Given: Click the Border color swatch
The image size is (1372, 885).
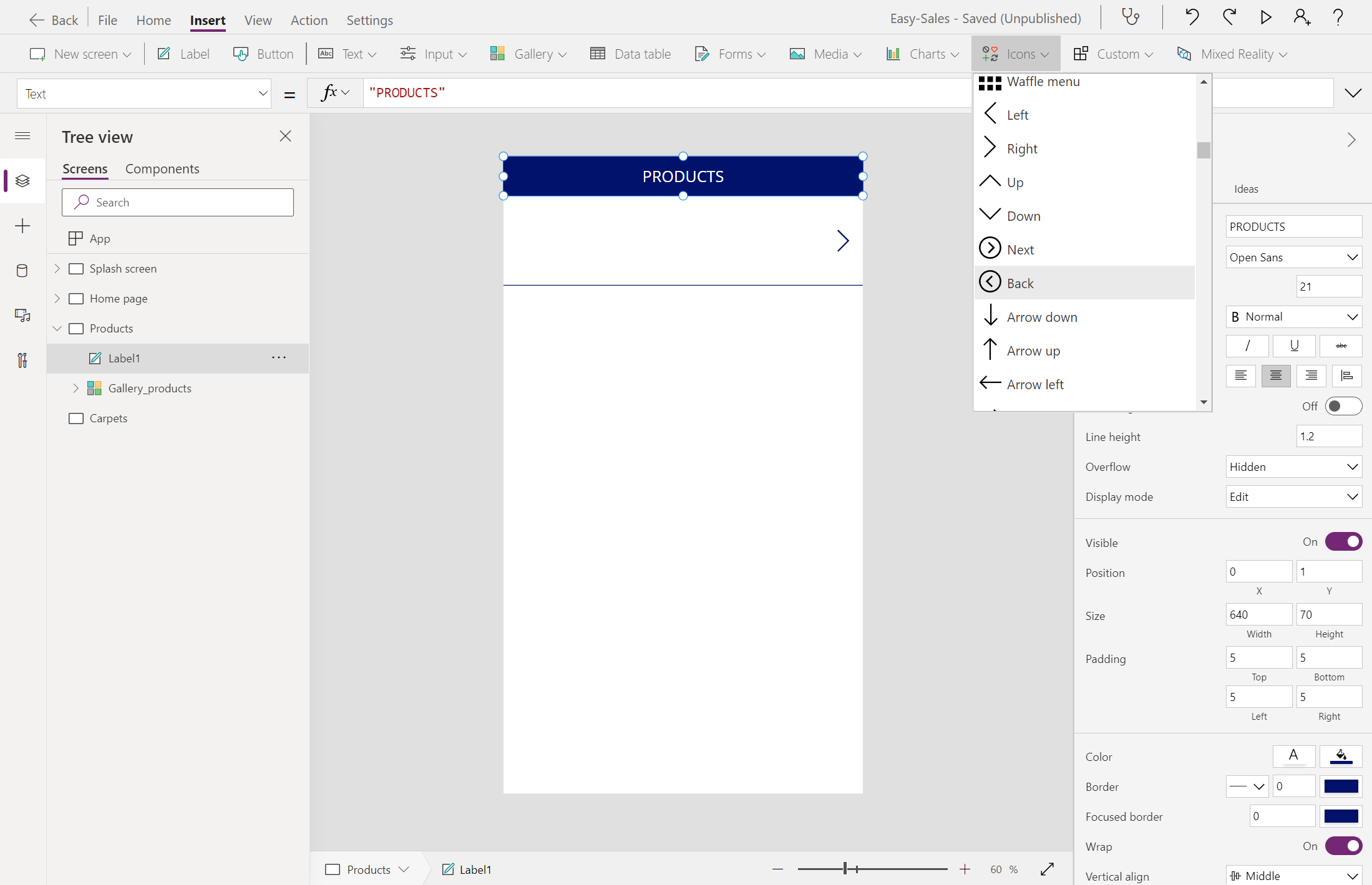Looking at the screenshot, I should pyautogui.click(x=1341, y=786).
